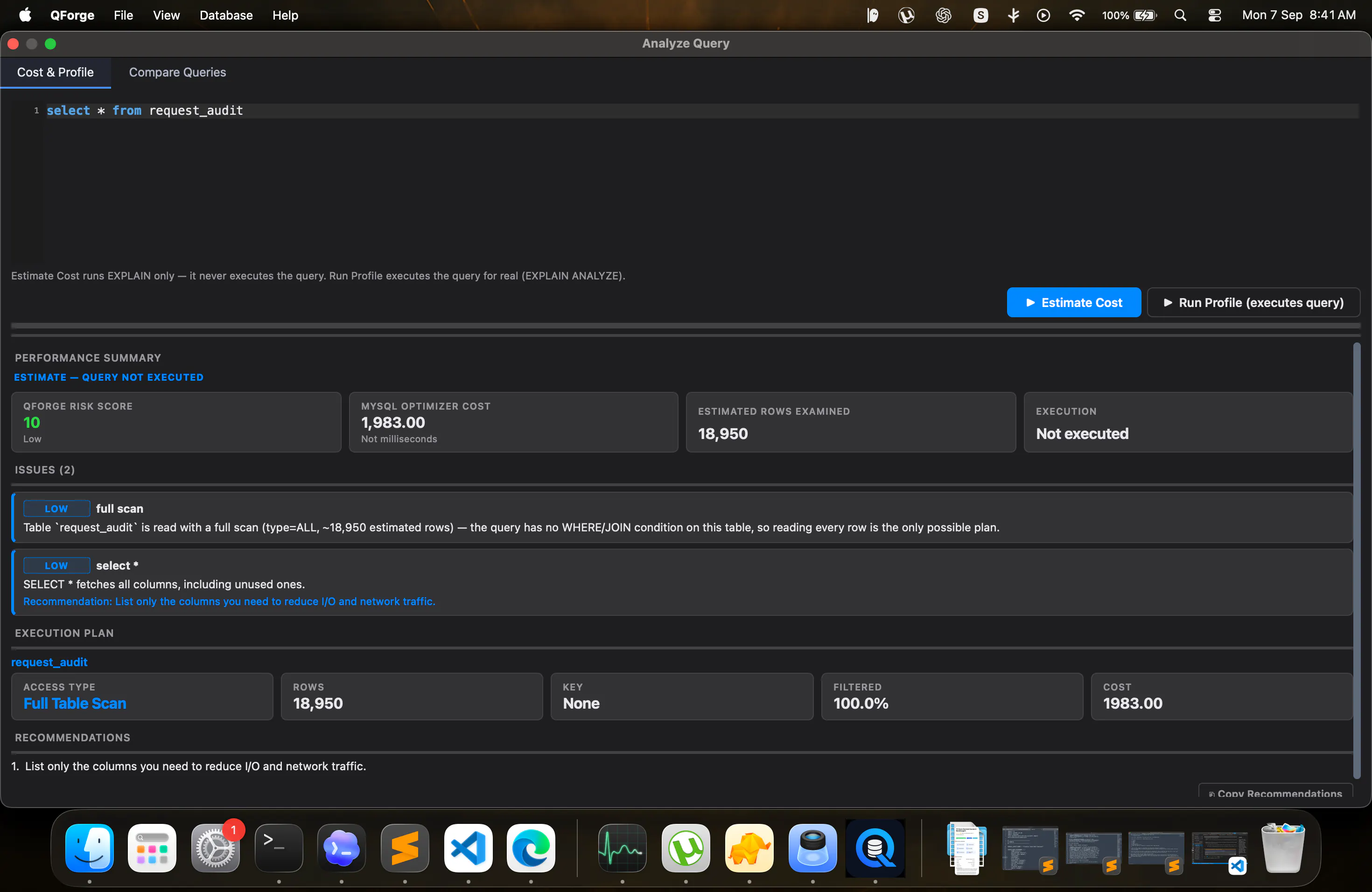Screen dimensions: 1372x892
Task: Click the LOW badge on select * issue
Action: [56, 565]
